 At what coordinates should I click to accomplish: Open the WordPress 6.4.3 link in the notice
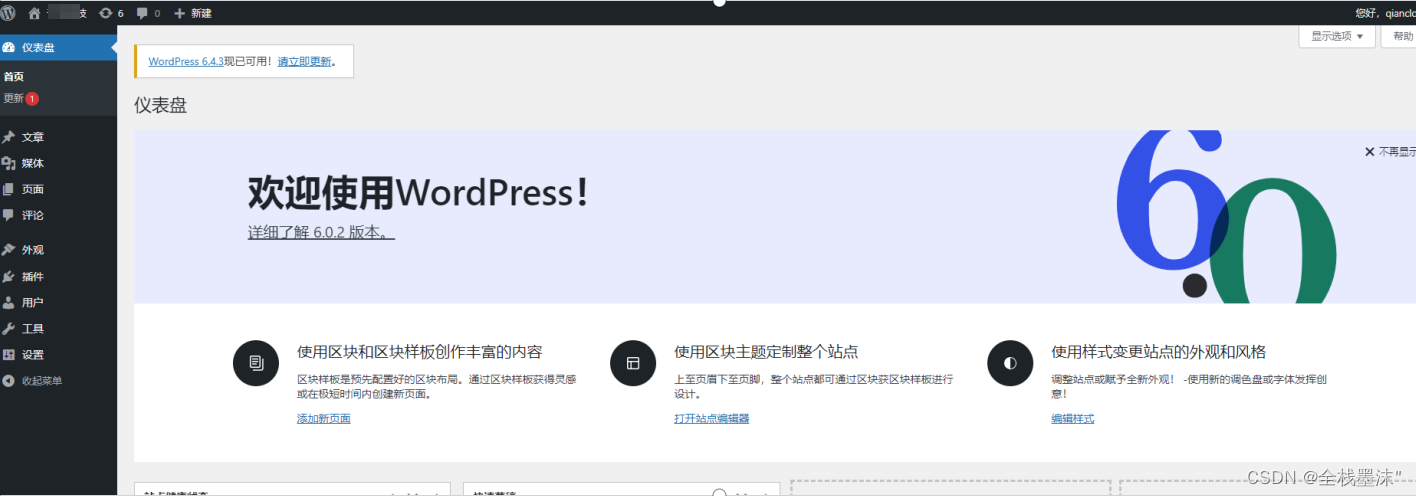[x=186, y=61]
